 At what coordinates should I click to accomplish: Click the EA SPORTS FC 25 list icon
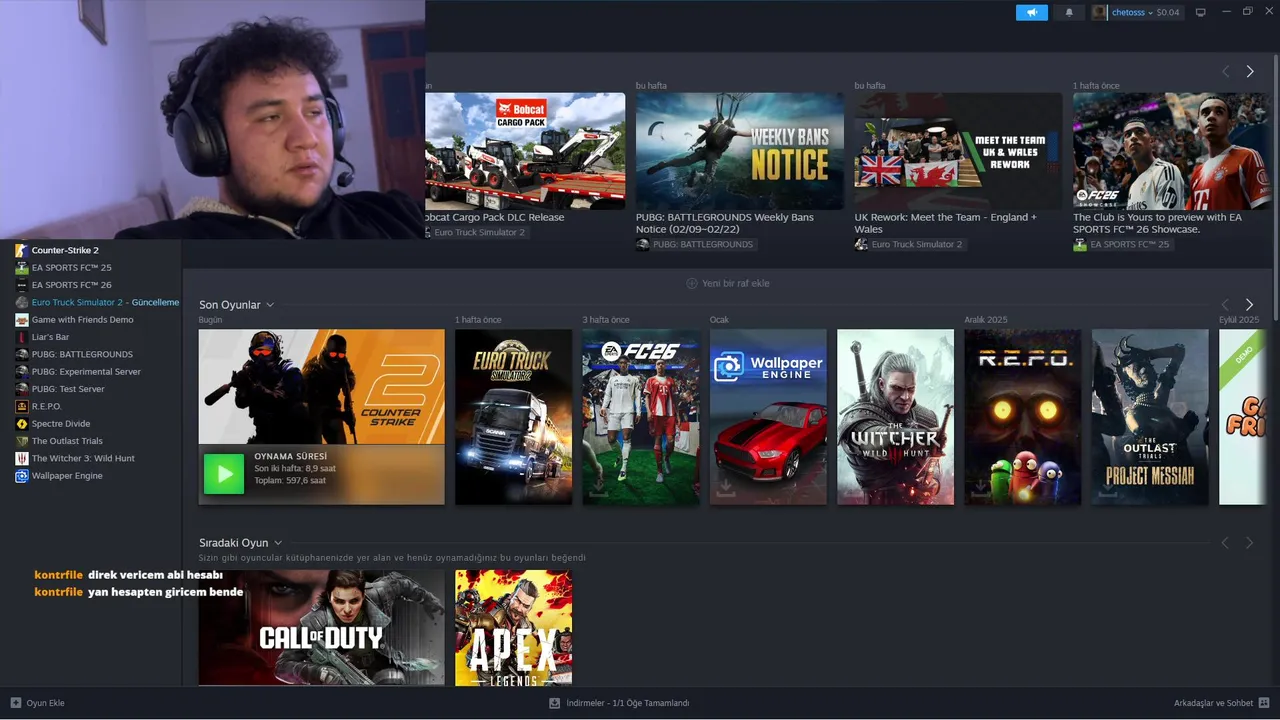click(x=22, y=268)
